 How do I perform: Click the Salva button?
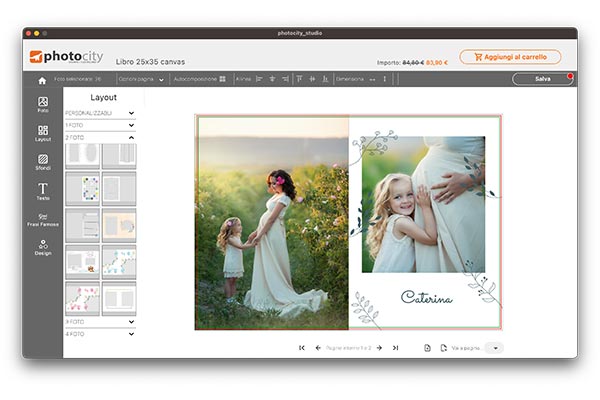click(x=542, y=79)
